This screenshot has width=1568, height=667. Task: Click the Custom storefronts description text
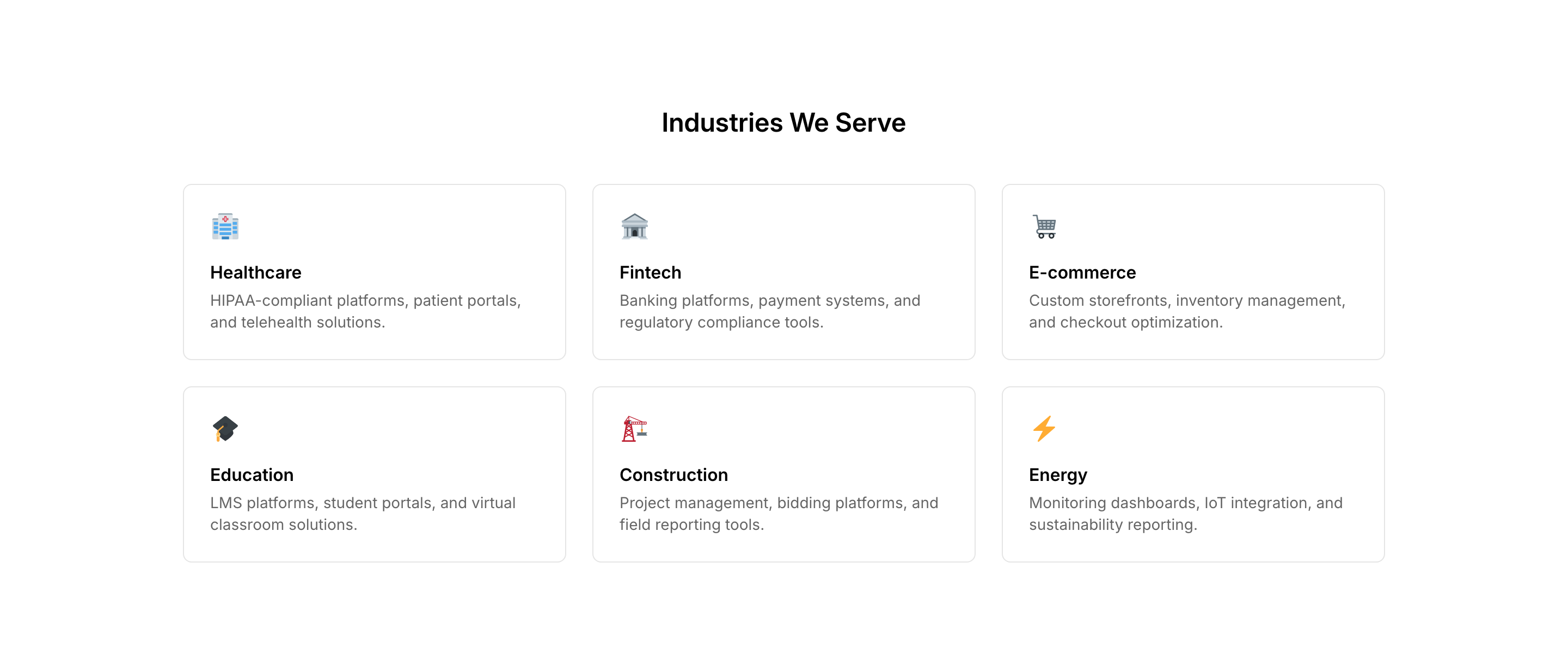[x=1187, y=311]
